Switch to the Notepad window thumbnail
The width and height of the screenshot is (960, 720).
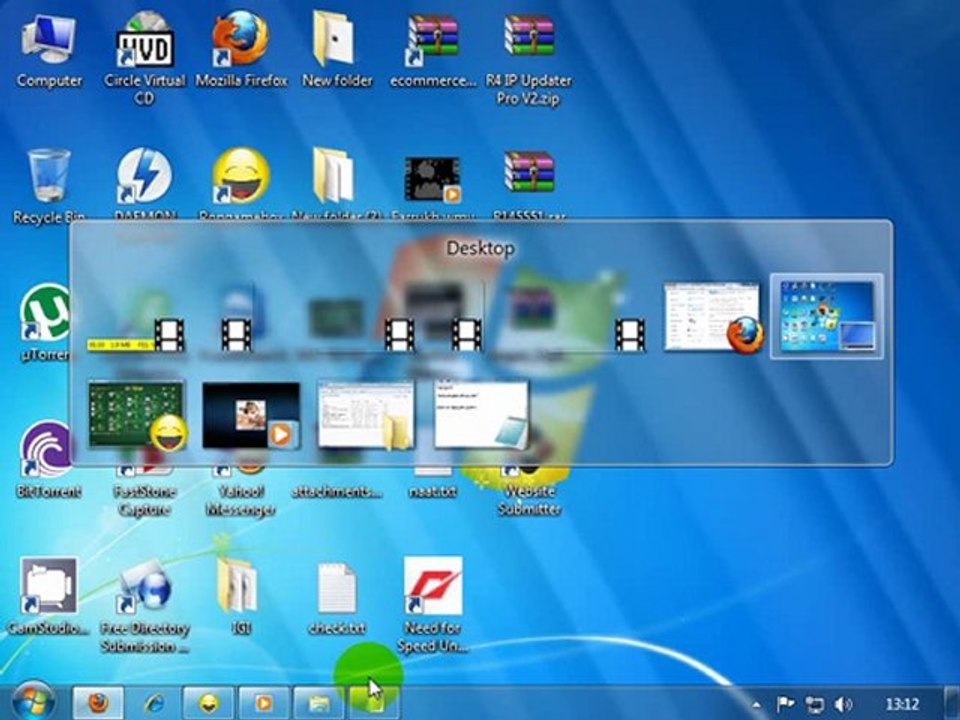click(481, 415)
